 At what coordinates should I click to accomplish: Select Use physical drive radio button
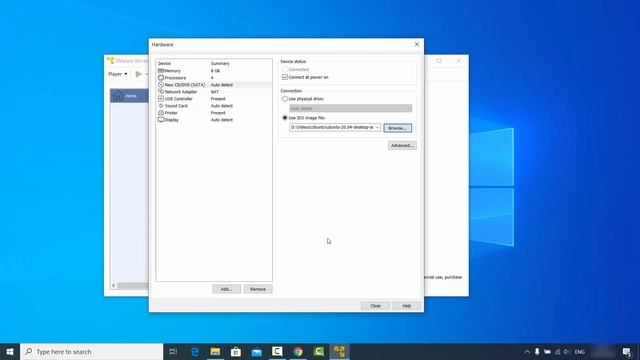285,99
